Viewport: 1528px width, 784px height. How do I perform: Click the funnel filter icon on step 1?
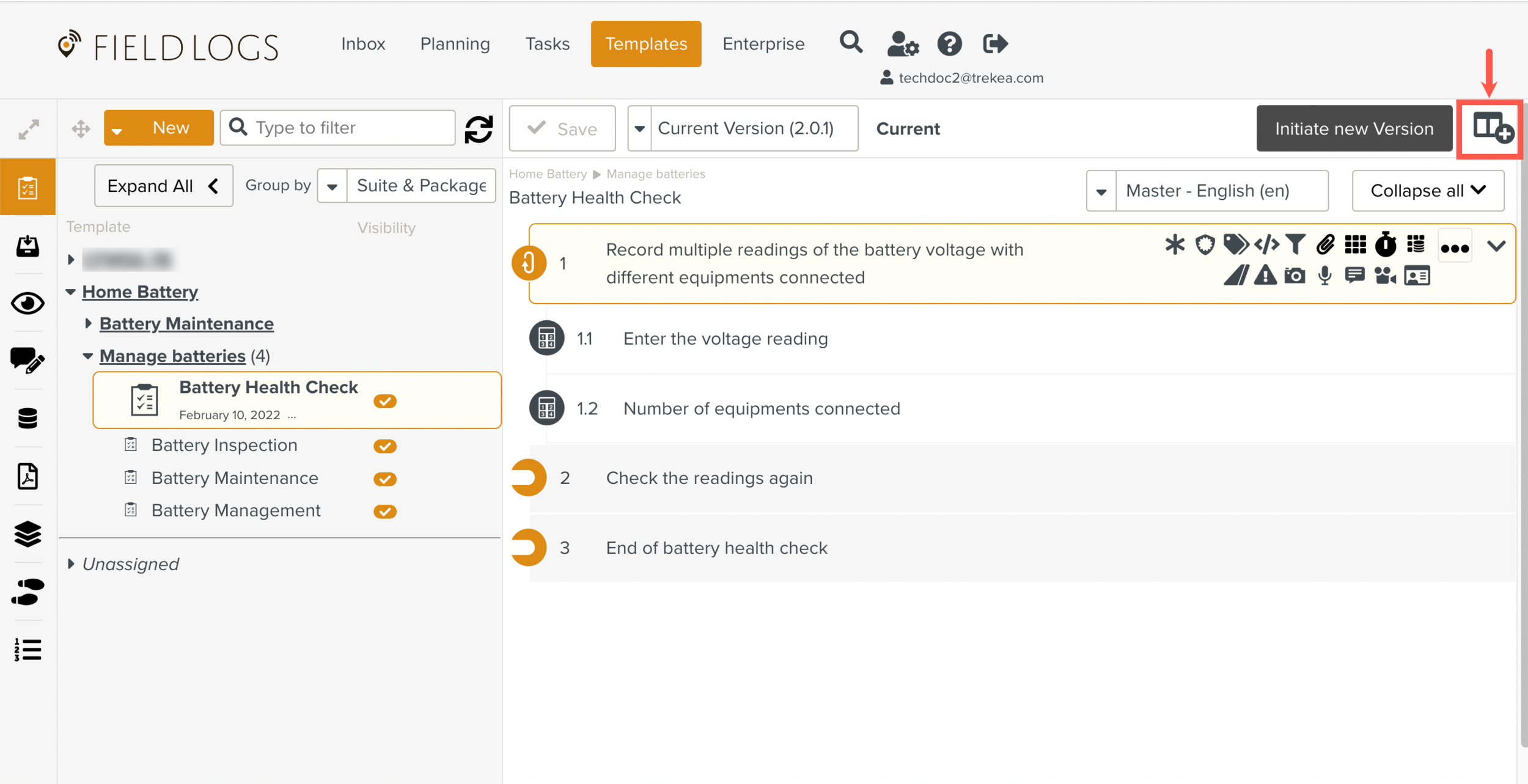pos(1295,245)
